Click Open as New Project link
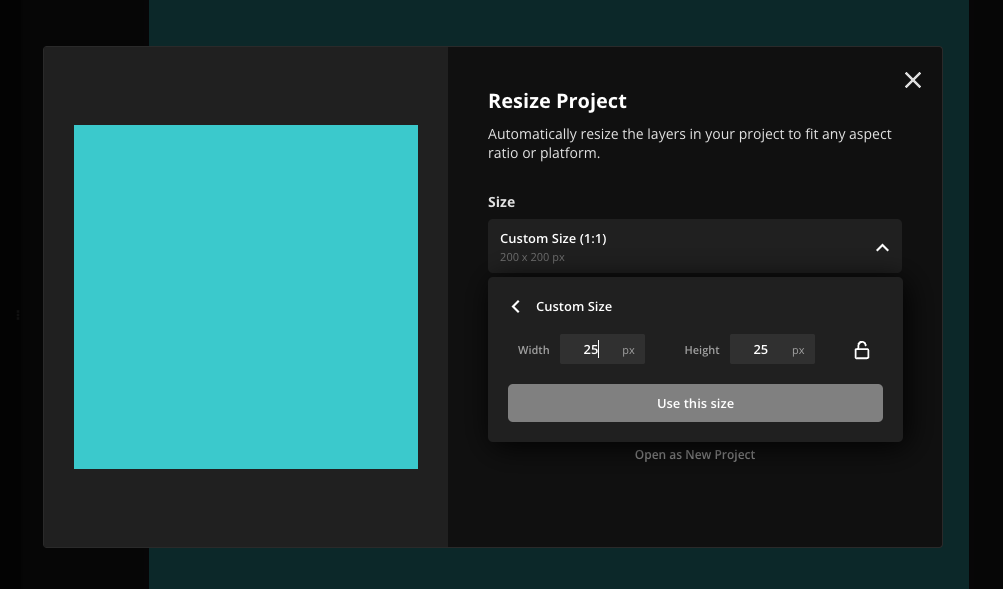This screenshot has width=1003, height=589. click(694, 455)
